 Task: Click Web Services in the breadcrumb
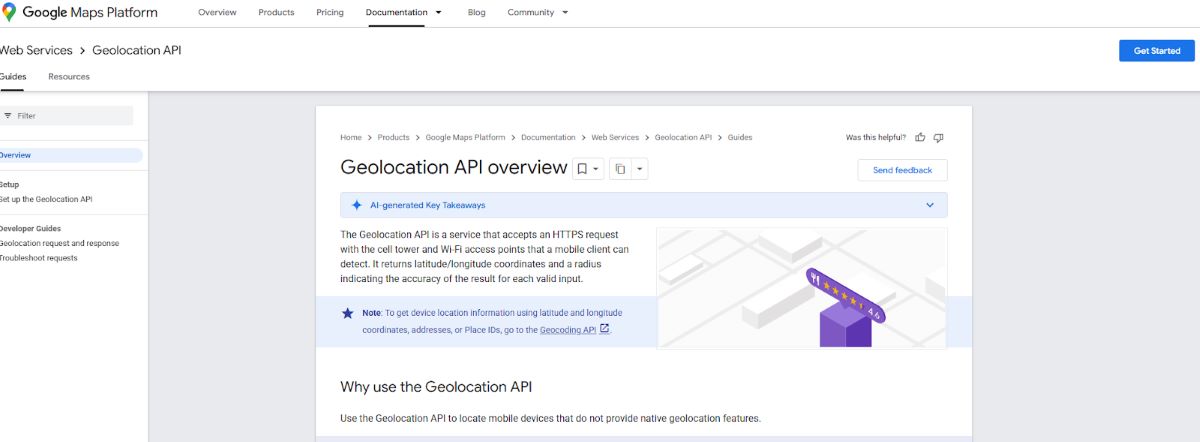(x=615, y=137)
